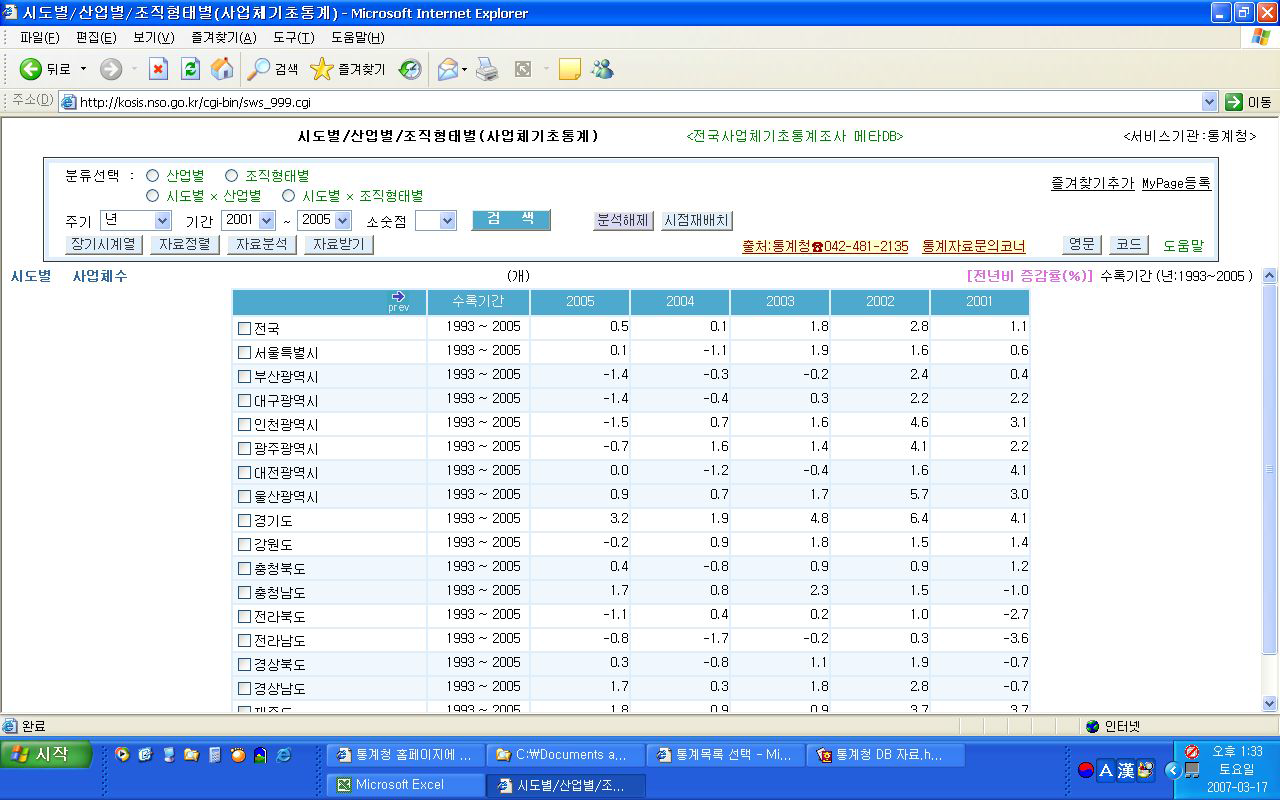
Task: Click the IE Forward arrow button
Action: click(x=111, y=69)
